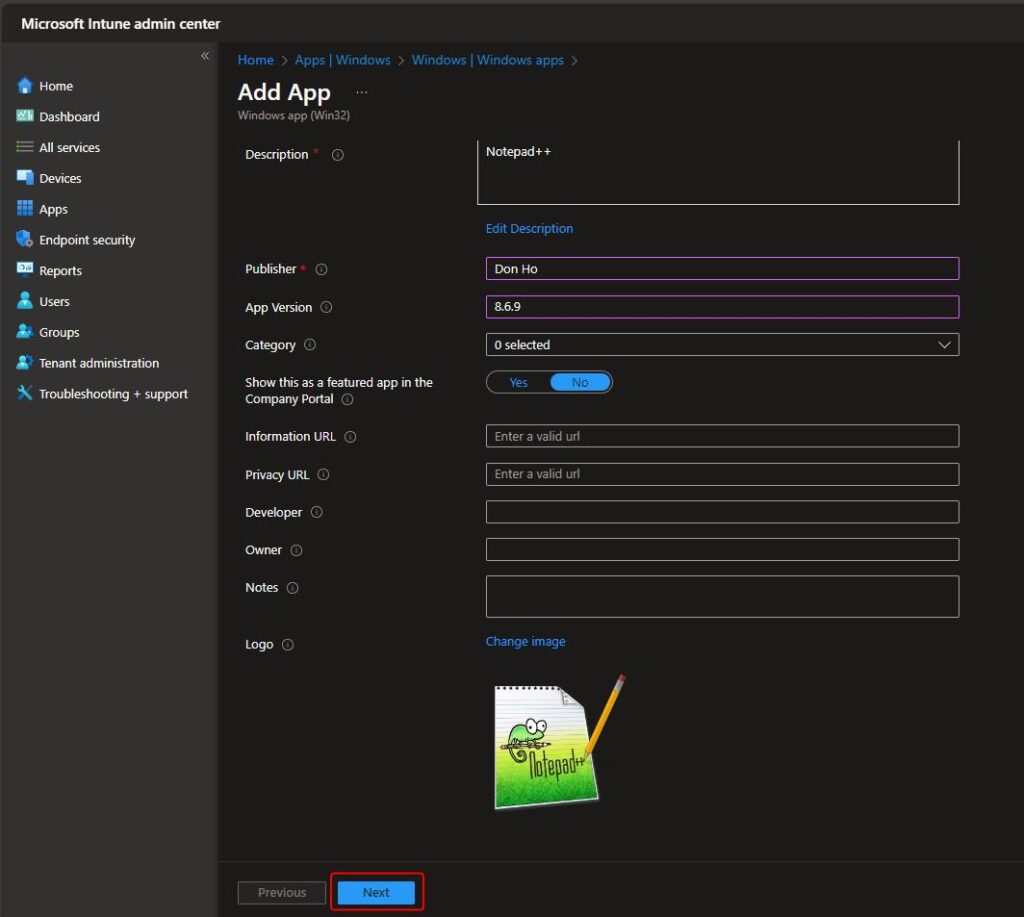Focus the Publisher field containing Don Ho
Image resolution: width=1024 pixels, height=917 pixels.
click(x=722, y=269)
